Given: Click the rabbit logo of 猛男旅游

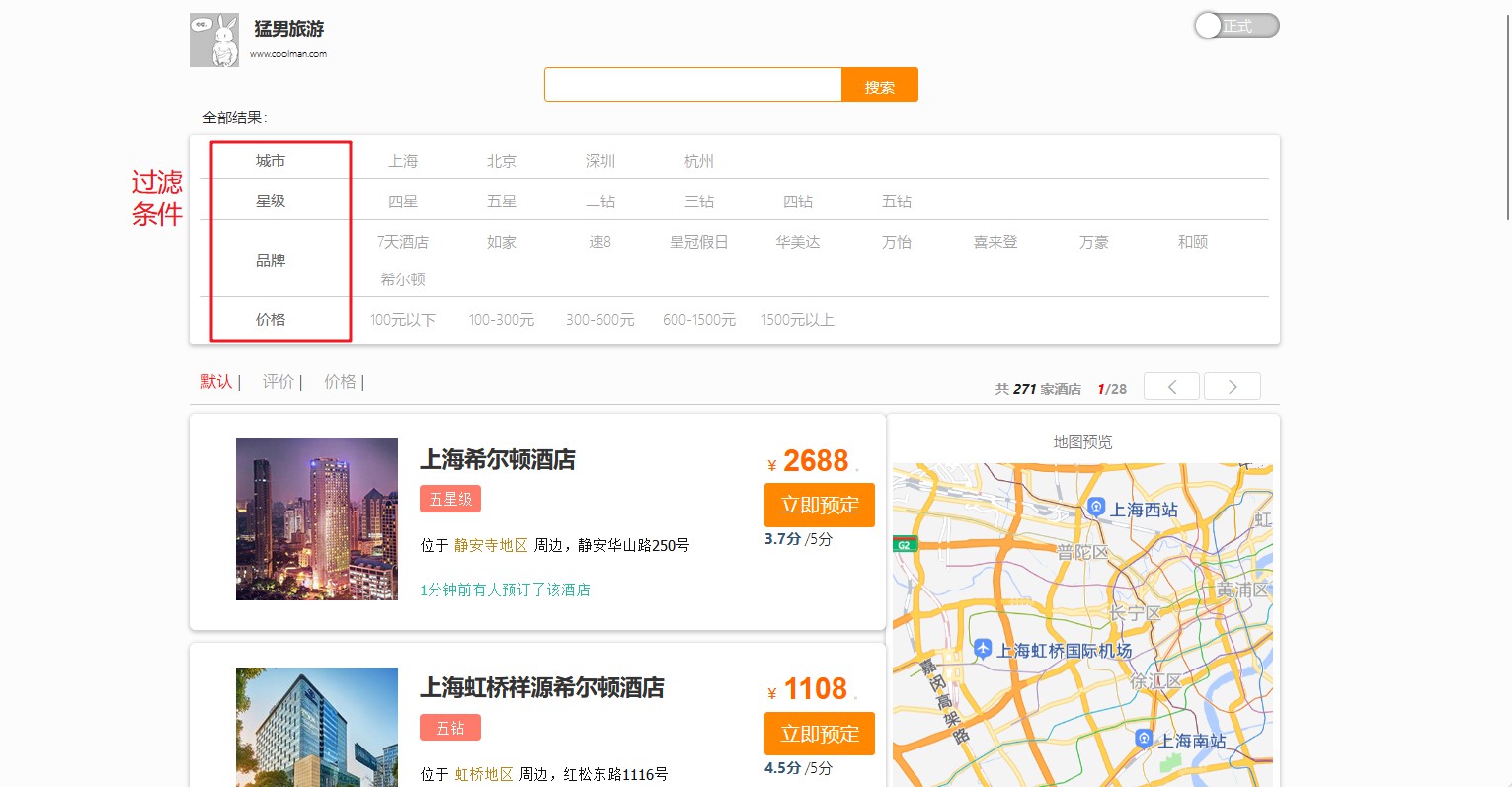Looking at the screenshot, I should coord(214,40).
